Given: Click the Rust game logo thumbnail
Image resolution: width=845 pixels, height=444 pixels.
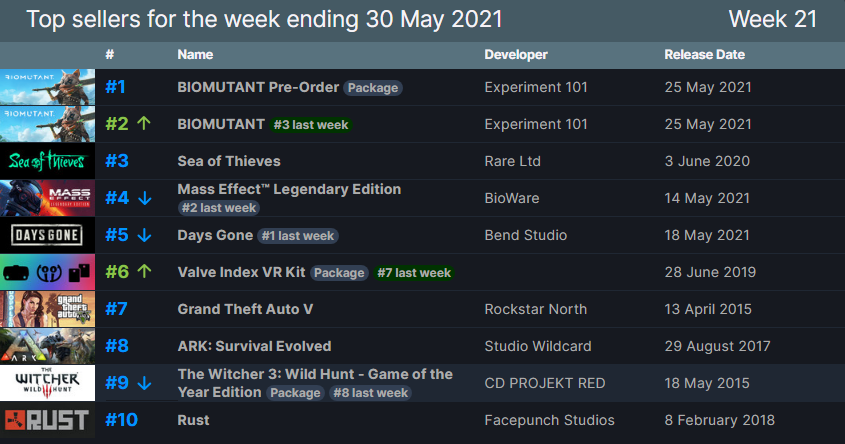Looking at the screenshot, I should tap(48, 420).
